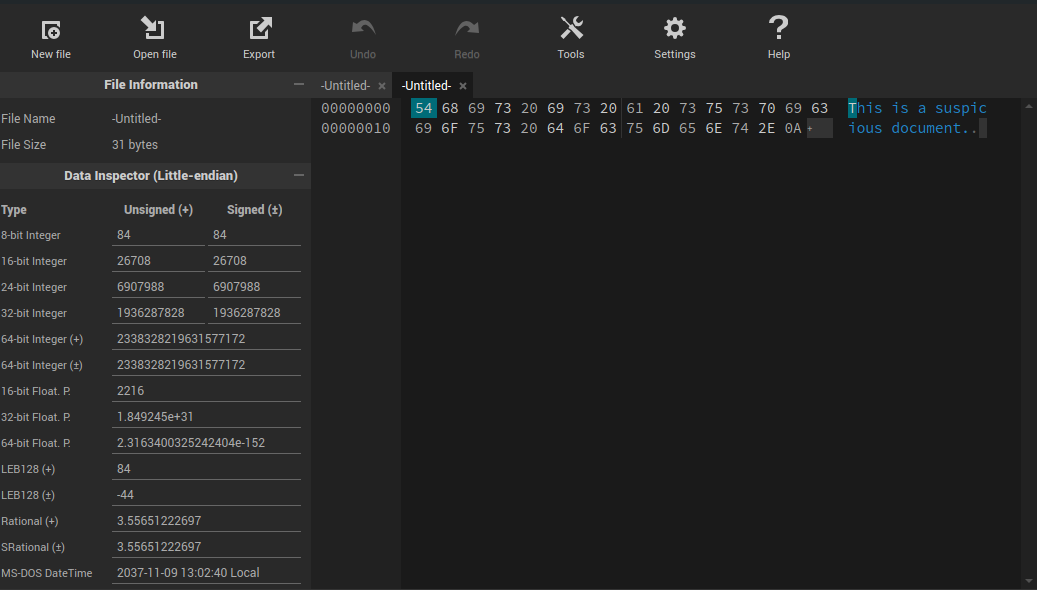Switch to the first -Untitled- tab

point(345,85)
